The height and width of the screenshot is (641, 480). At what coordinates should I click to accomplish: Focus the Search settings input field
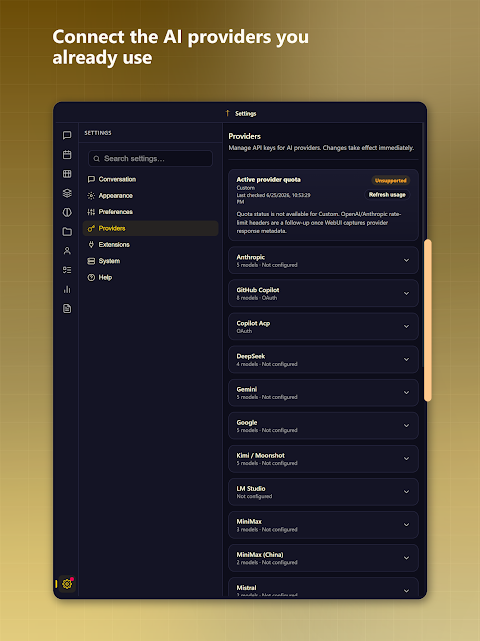(150, 159)
